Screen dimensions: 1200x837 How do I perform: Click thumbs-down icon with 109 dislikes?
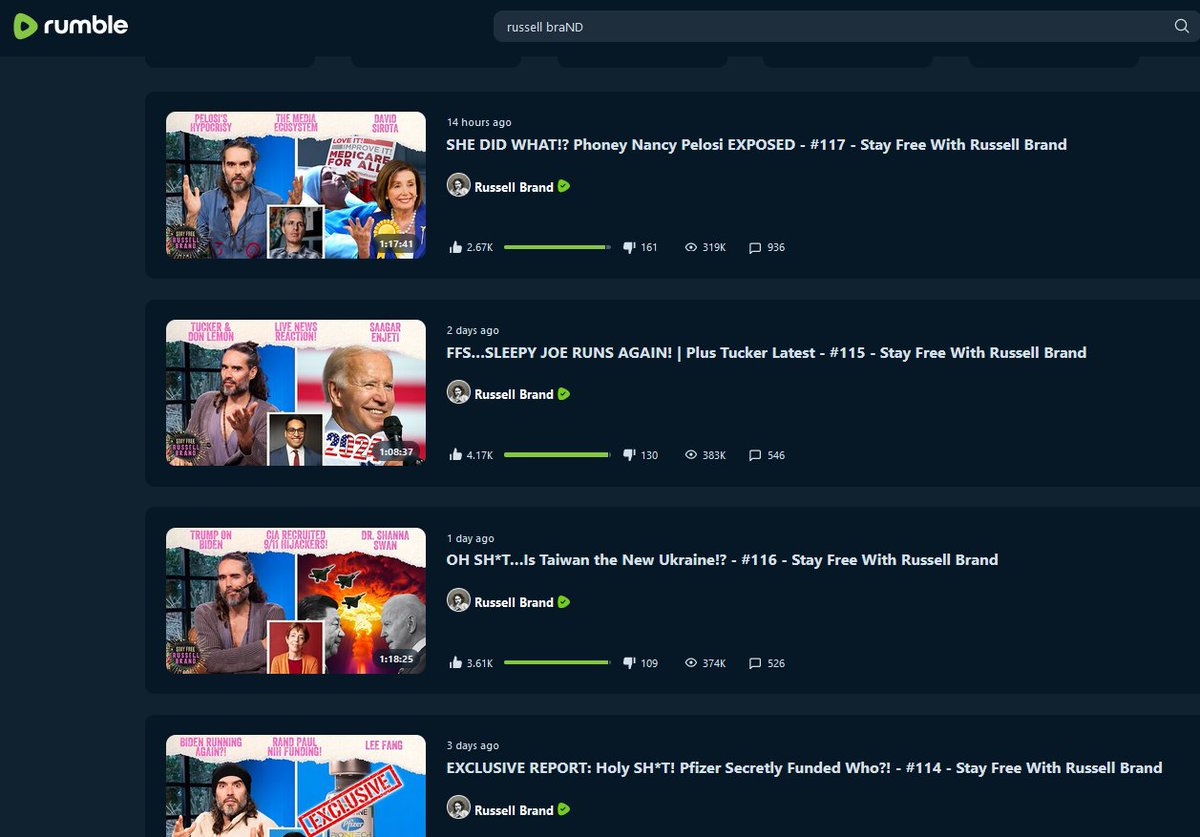(629, 663)
